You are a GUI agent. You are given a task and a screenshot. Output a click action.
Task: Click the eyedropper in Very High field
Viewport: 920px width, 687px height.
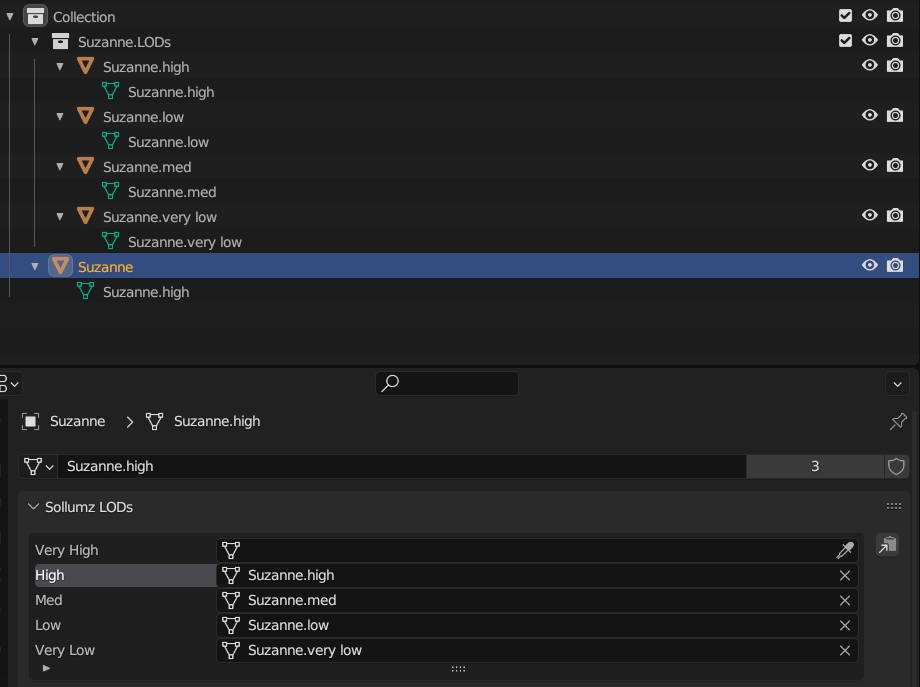[845, 550]
